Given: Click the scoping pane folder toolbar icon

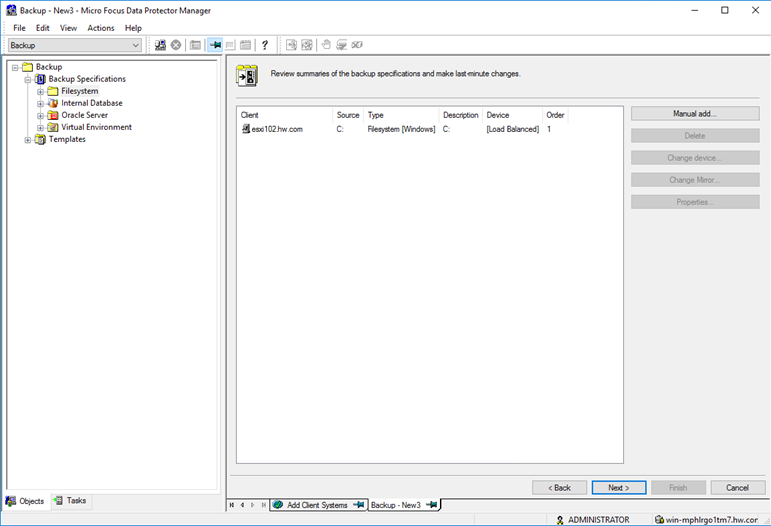Looking at the screenshot, I should [x=195, y=45].
